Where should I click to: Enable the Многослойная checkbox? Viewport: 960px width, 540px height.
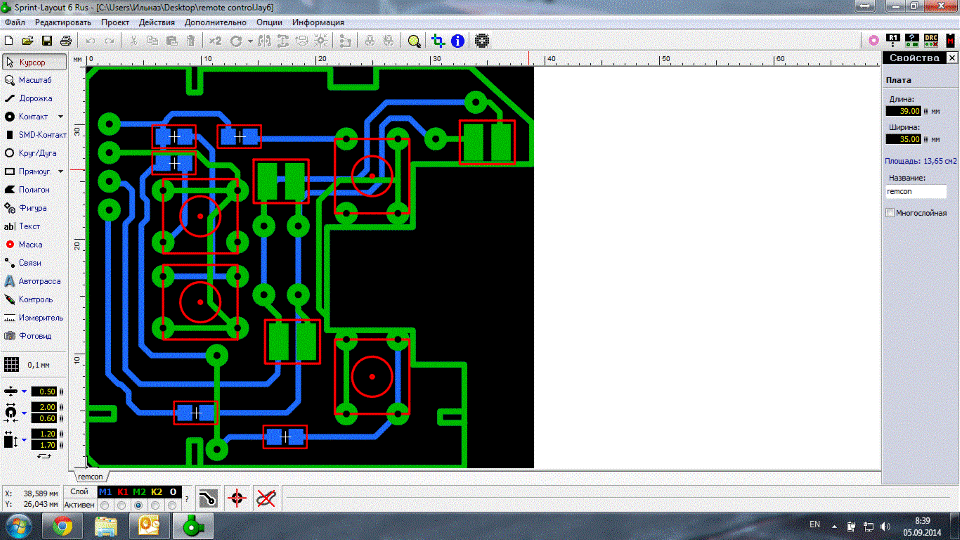(x=890, y=212)
